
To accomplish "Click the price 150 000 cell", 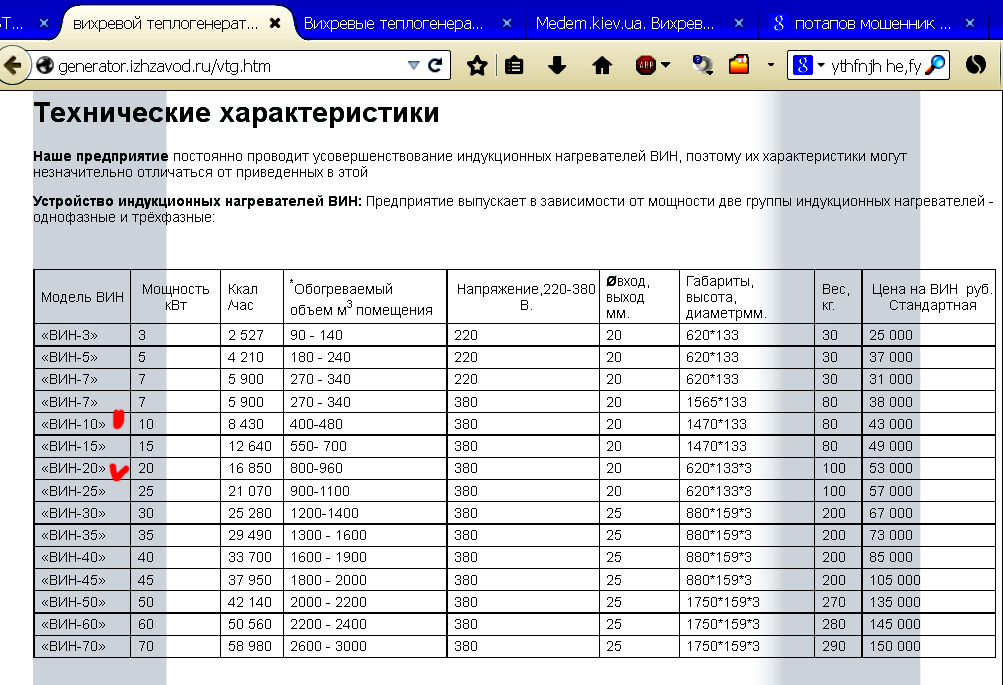I will [928, 646].
